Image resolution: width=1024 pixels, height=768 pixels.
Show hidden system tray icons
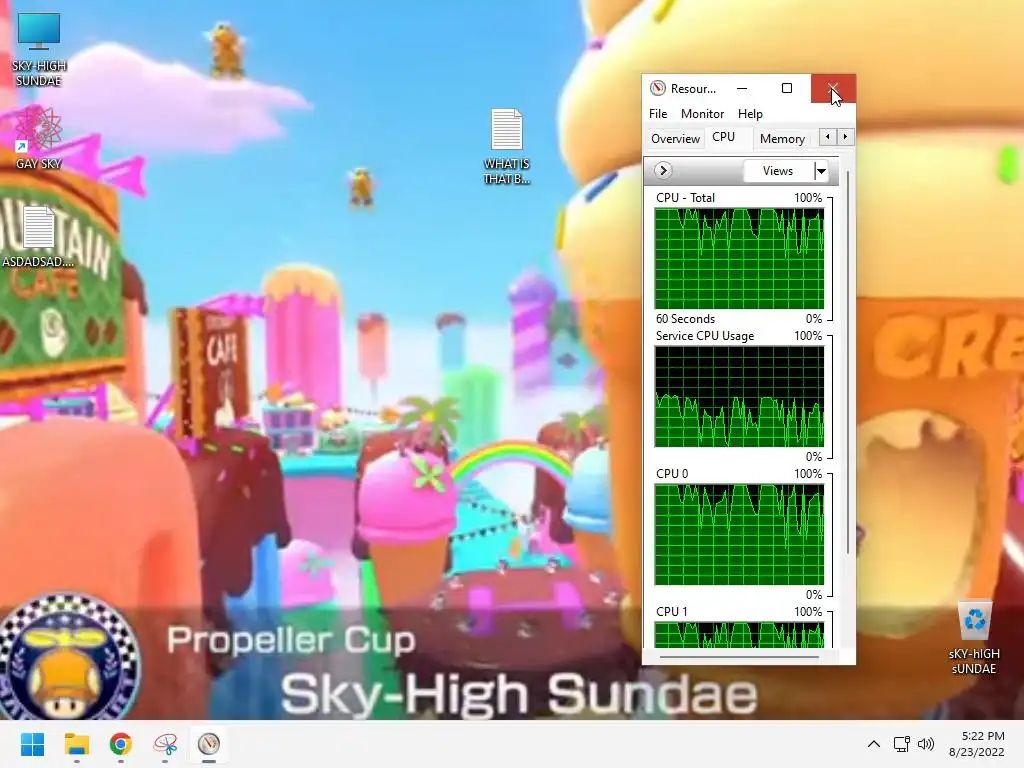coord(874,744)
